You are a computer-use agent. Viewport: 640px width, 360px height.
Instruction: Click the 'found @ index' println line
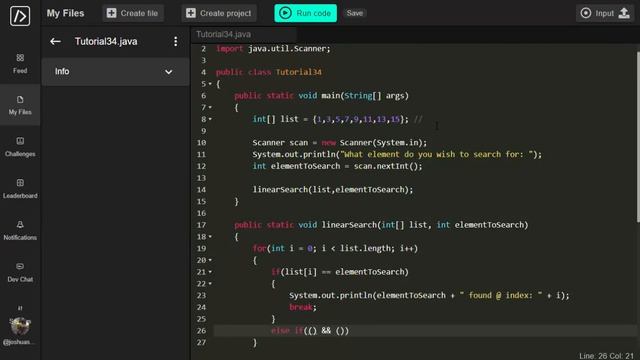[429, 295]
